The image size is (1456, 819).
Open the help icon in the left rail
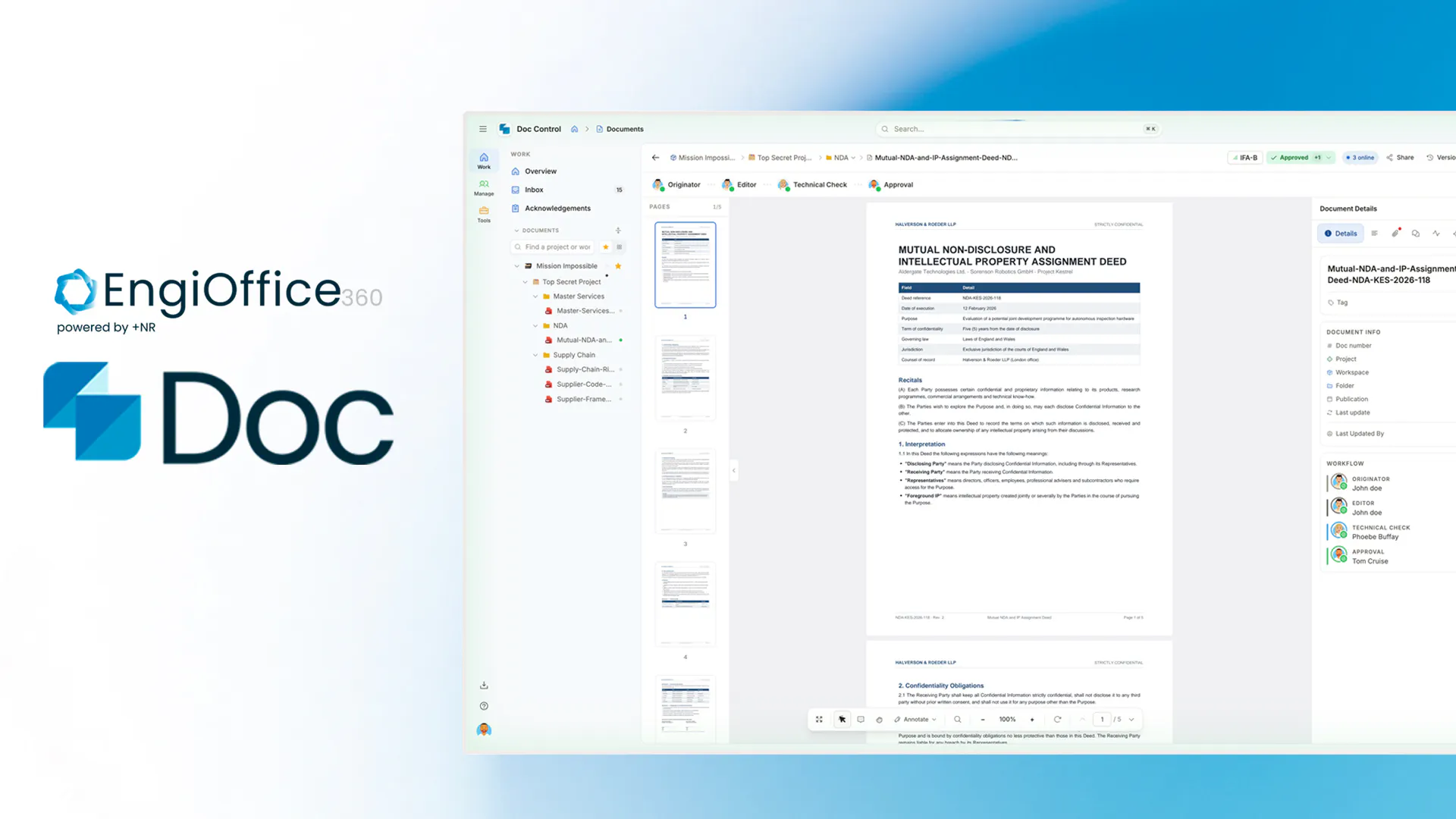[x=484, y=706]
